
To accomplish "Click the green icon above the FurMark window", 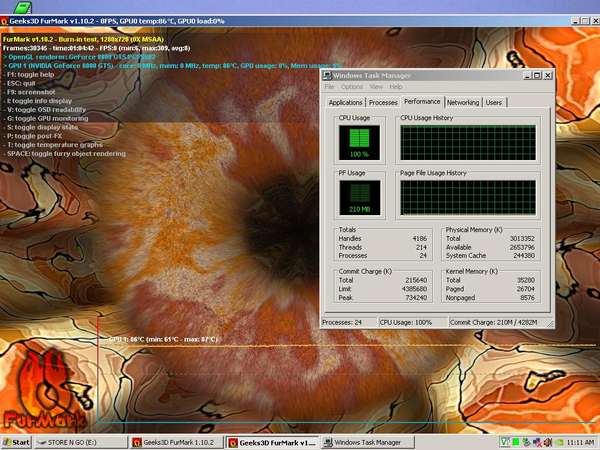I will click(x=23, y=7).
